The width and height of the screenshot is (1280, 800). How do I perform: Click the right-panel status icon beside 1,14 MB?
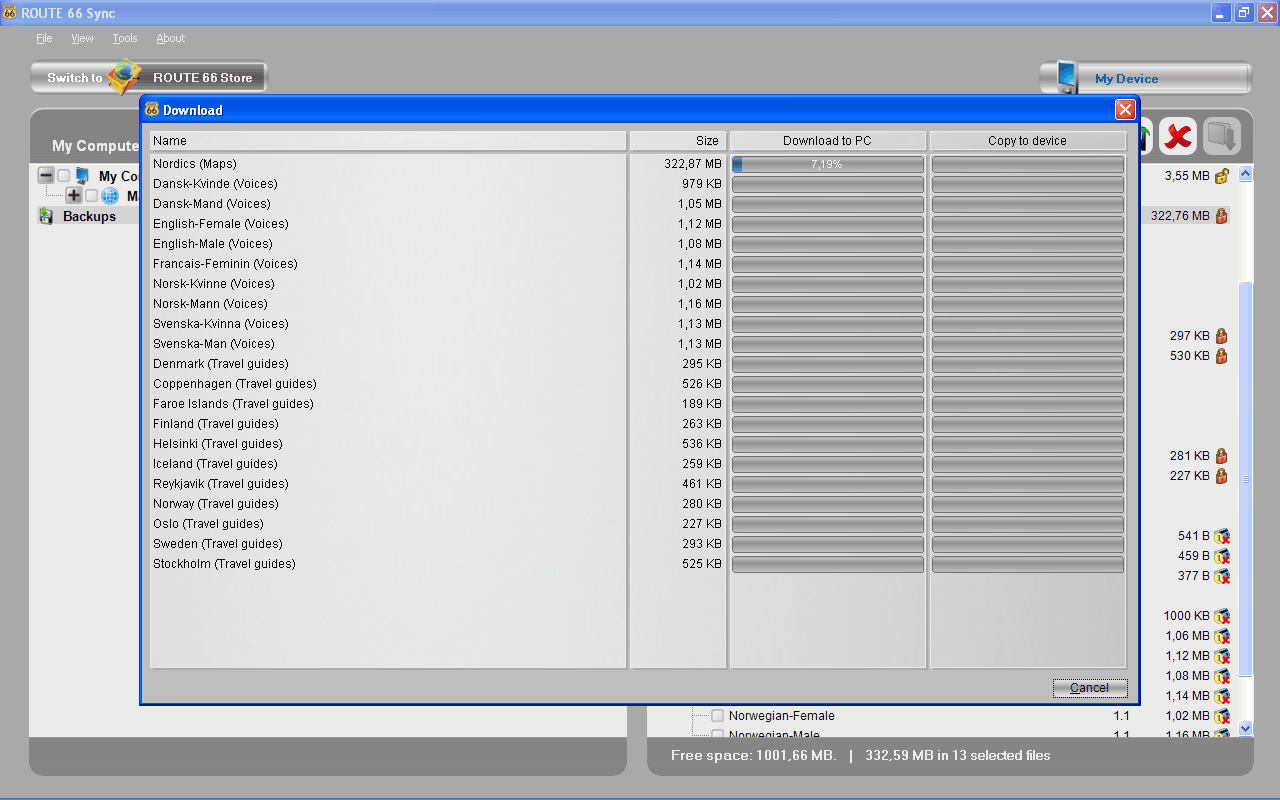click(x=1222, y=696)
